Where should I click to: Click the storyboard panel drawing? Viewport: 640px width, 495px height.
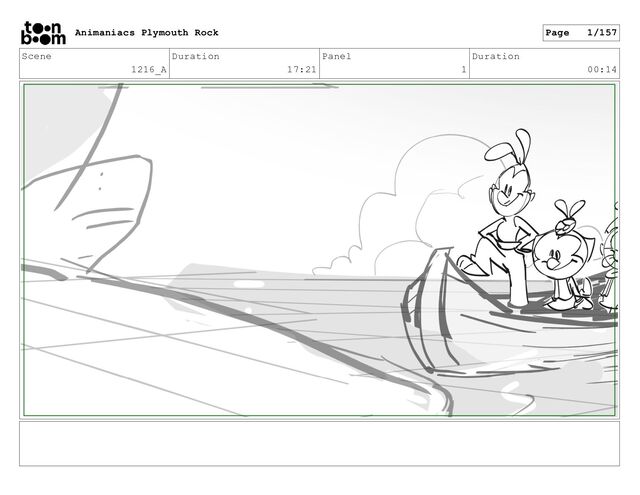(319, 250)
